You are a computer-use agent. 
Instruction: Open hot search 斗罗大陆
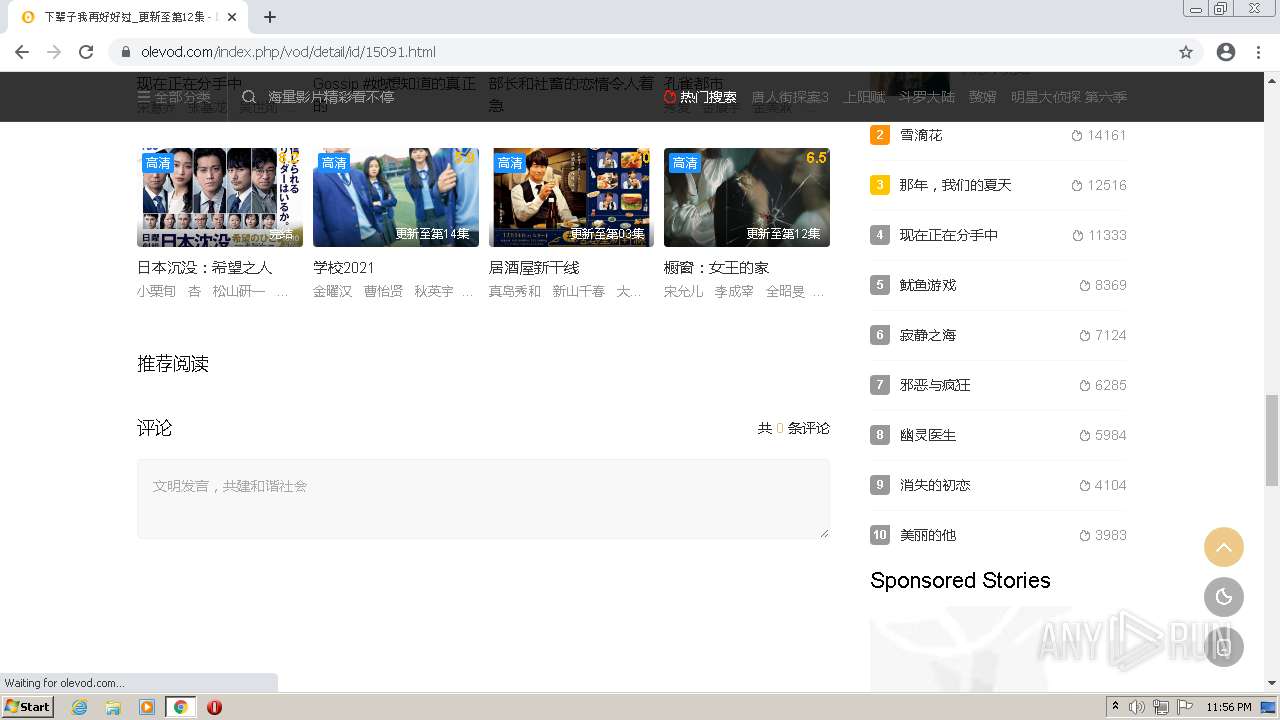(x=927, y=97)
